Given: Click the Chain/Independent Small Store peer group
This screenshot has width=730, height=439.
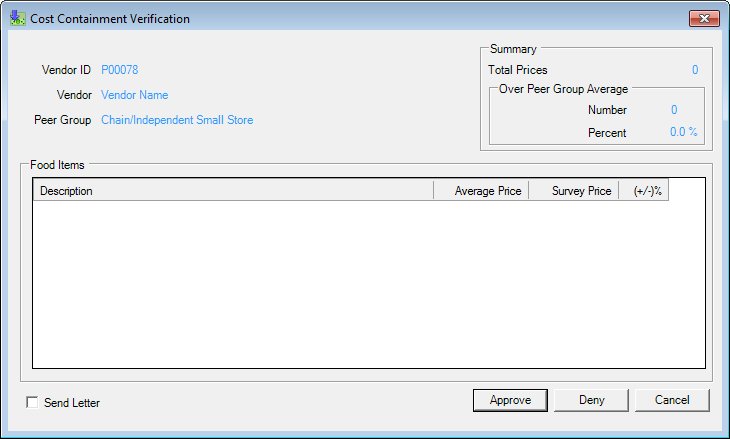Looking at the screenshot, I should [177, 120].
